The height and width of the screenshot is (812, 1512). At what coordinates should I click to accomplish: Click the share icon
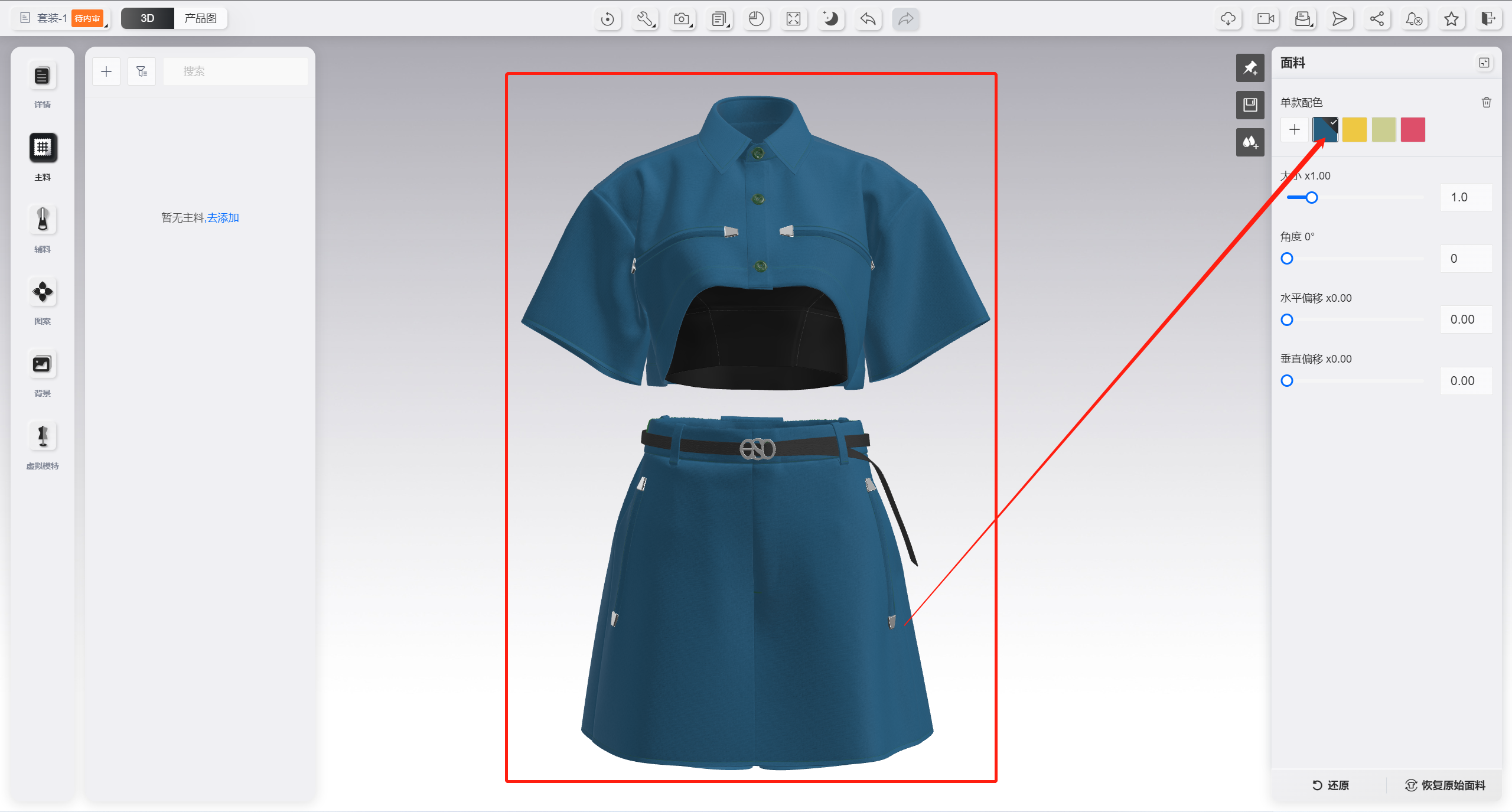(x=1377, y=19)
